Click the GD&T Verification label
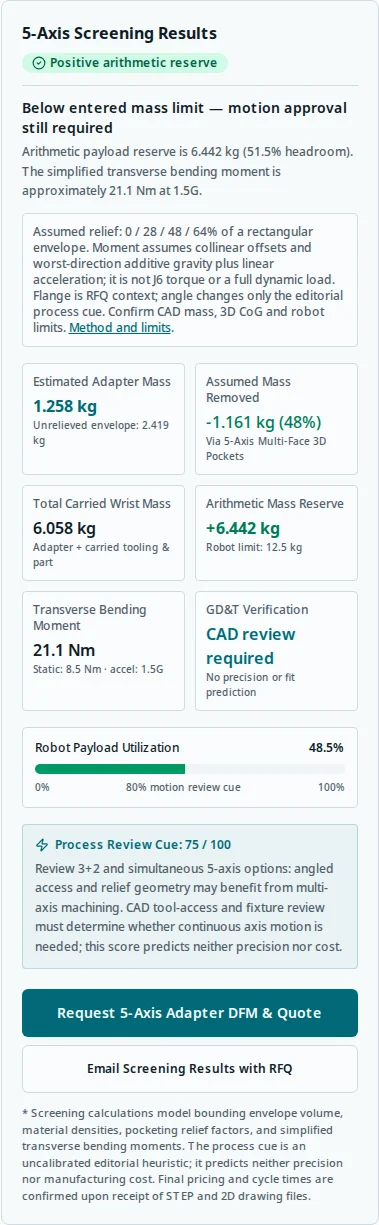This screenshot has width=379, height=1225. pos(257,609)
